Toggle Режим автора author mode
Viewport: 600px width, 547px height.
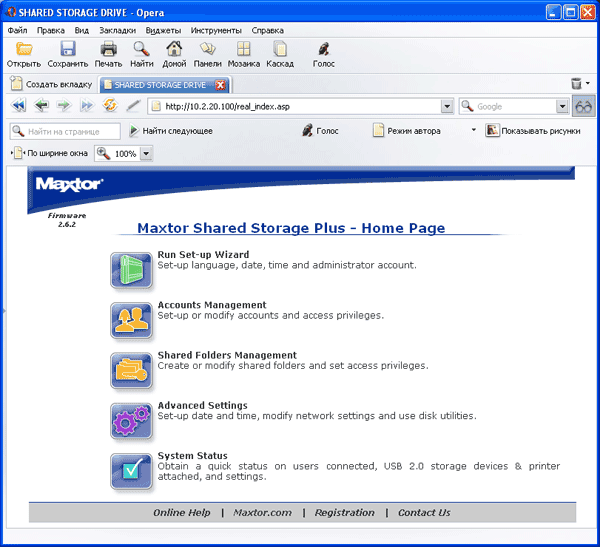(x=406, y=131)
